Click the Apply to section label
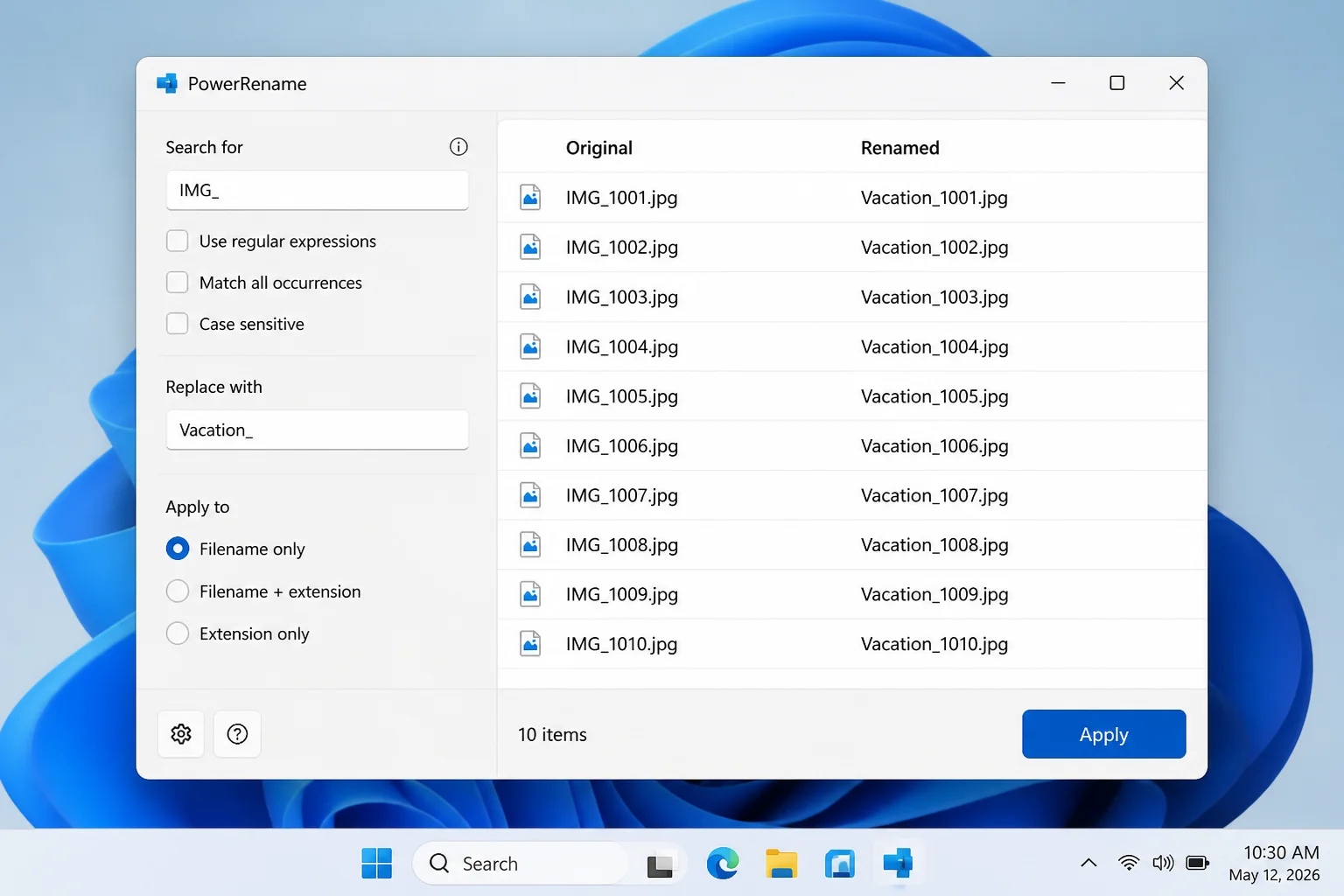 point(198,507)
